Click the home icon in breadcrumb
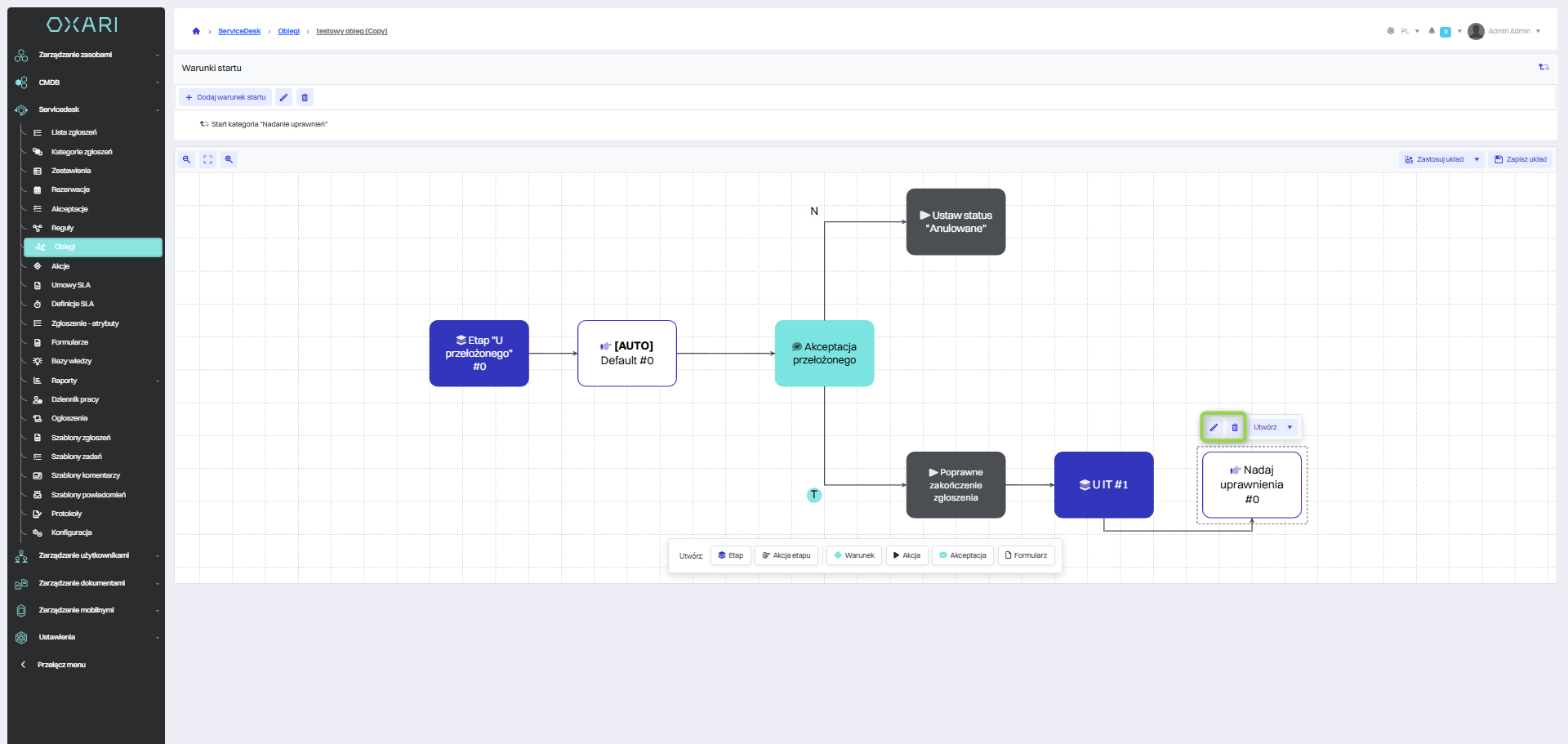The width and height of the screenshot is (1568, 744). coord(196,31)
